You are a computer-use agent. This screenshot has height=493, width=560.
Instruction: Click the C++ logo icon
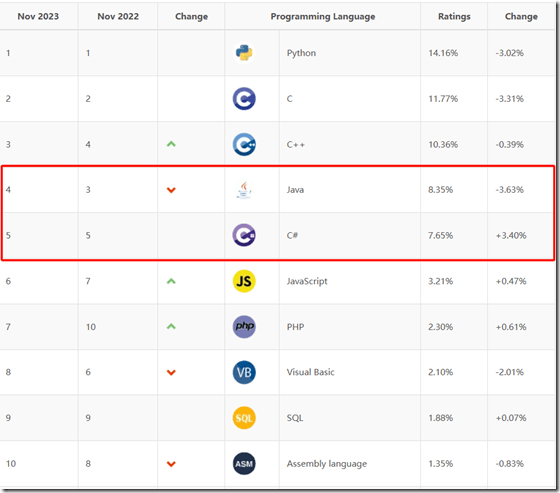(244, 144)
